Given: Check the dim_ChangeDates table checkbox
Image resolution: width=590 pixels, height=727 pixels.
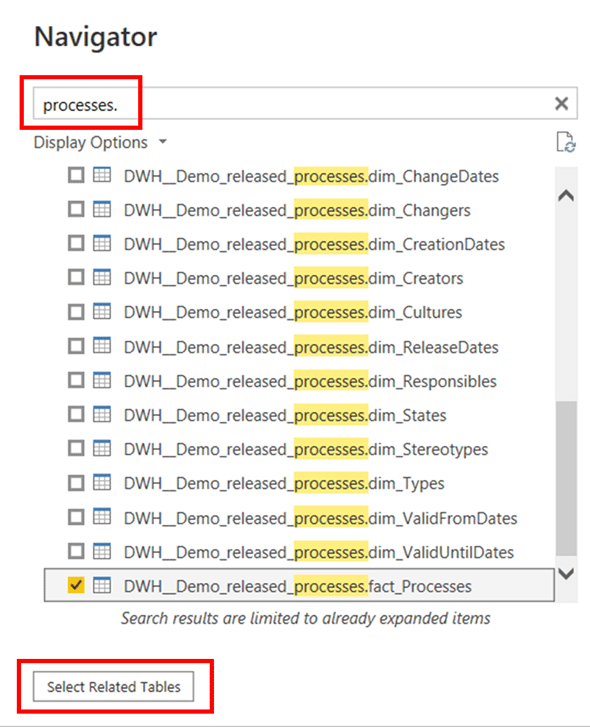Looking at the screenshot, I should coord(76,175).
